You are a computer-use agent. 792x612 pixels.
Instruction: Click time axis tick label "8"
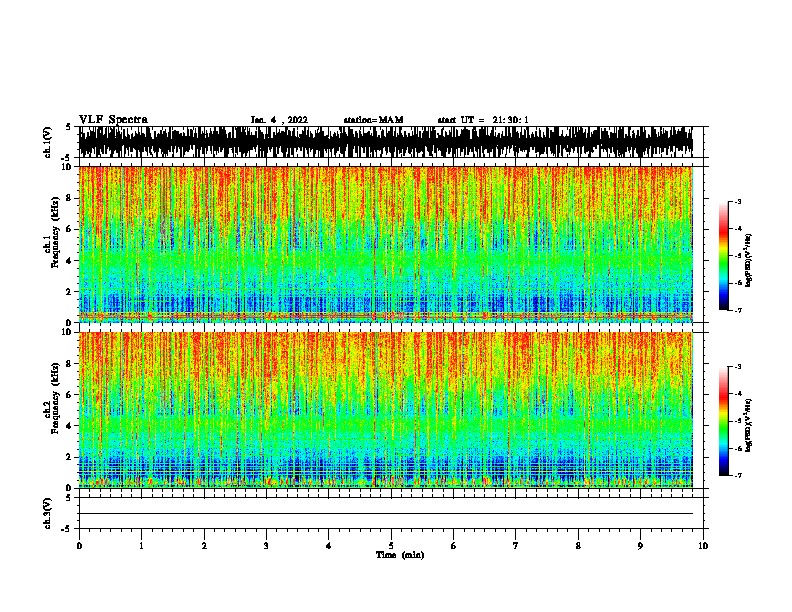578,546
